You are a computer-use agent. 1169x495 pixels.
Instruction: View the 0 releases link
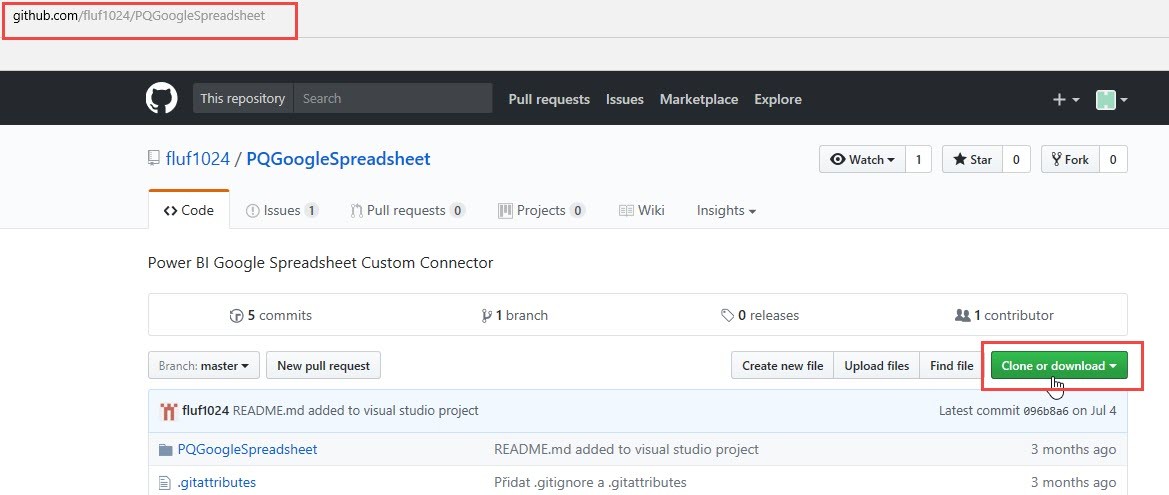pyautogui.click(x=760, y=316)
